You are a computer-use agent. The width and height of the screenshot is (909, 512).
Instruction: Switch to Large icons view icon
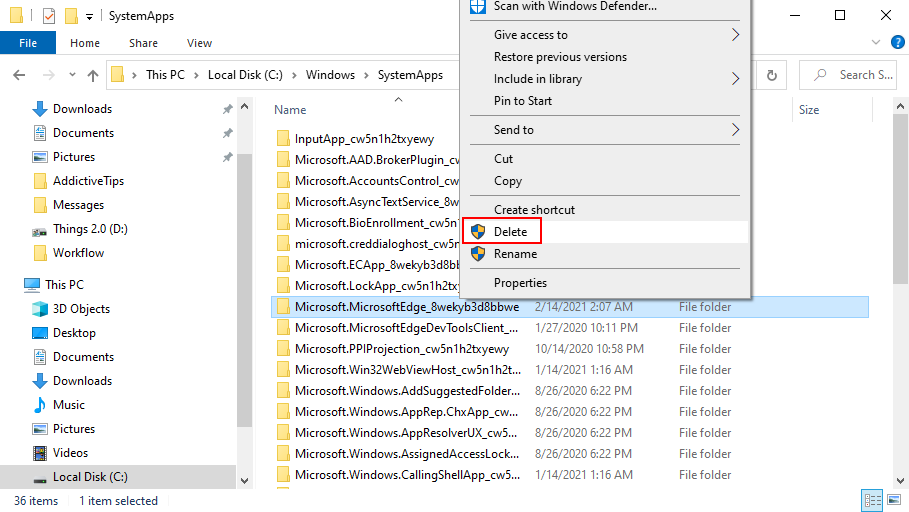click(x=894, y=500)
